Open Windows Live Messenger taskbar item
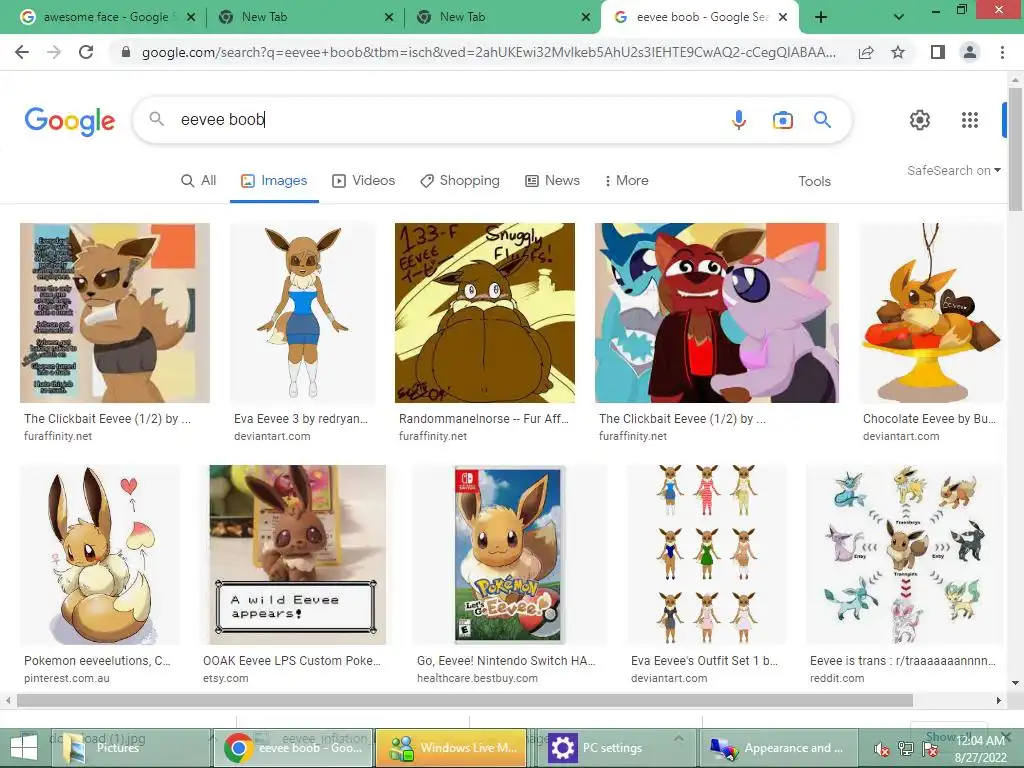 [452, 748]
